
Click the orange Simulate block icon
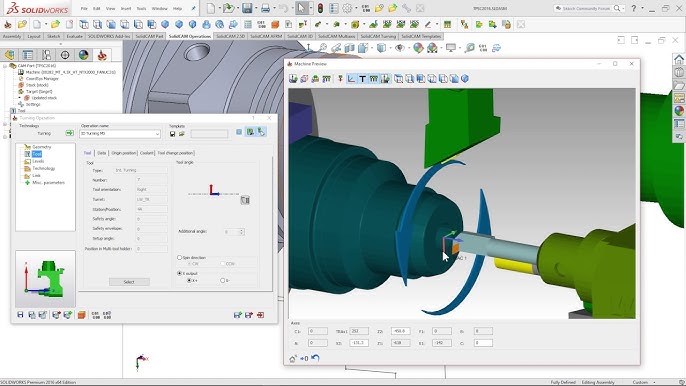pos(81,315)
